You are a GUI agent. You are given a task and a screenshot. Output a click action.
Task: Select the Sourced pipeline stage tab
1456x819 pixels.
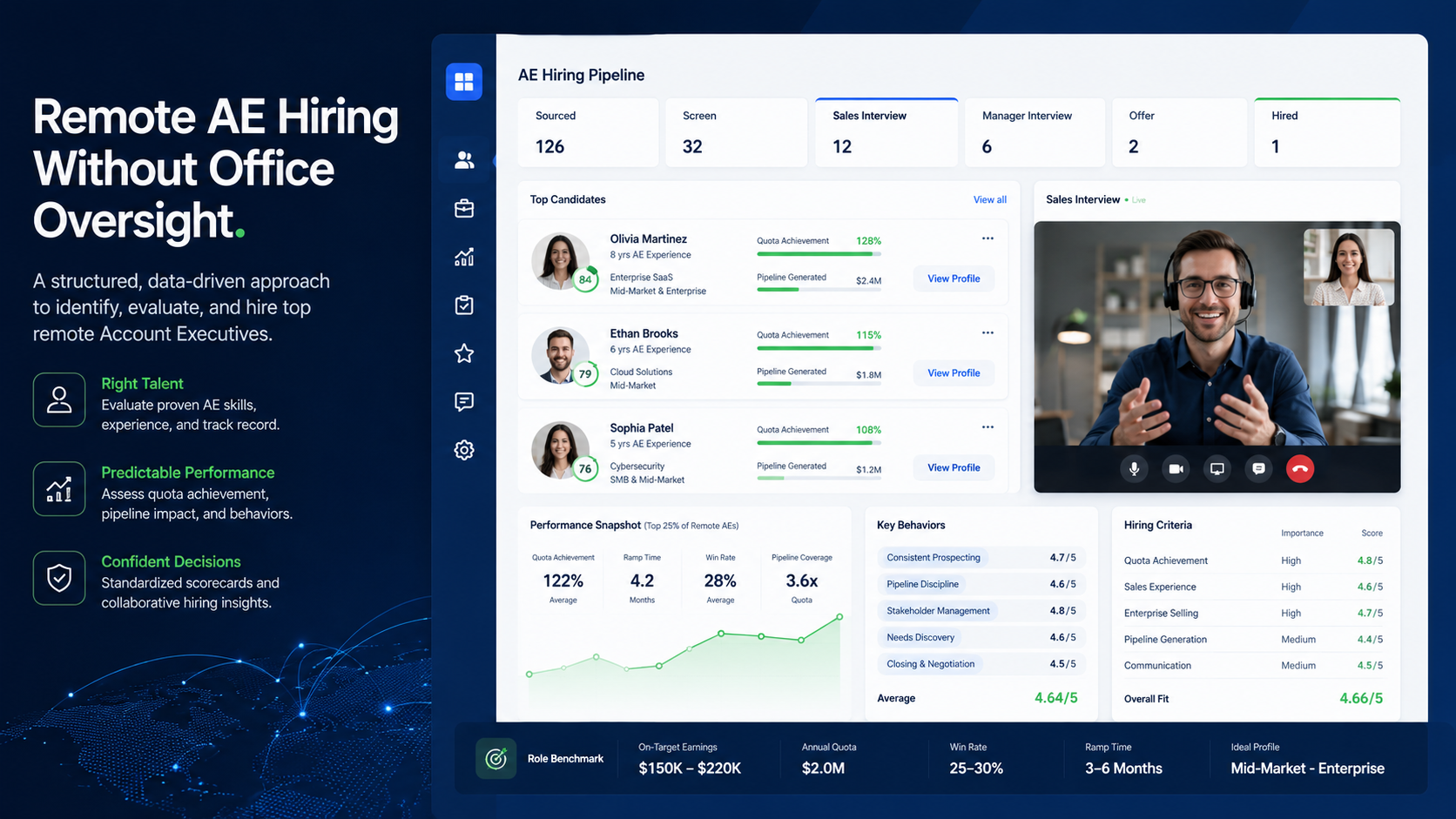(x=588, y=132)
